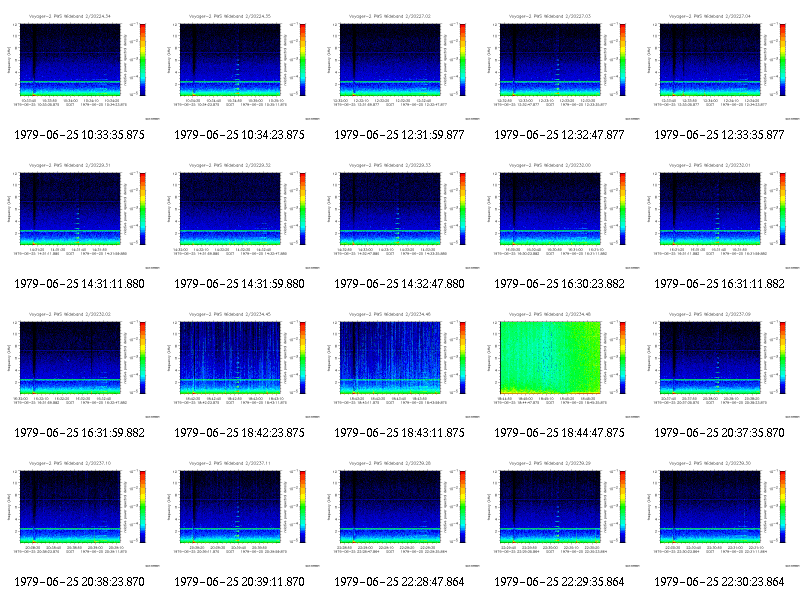Click the caption text 1979-06-25 18:43:11.875
The height and width of the screenshot is (596, 800).
point(399,433)
